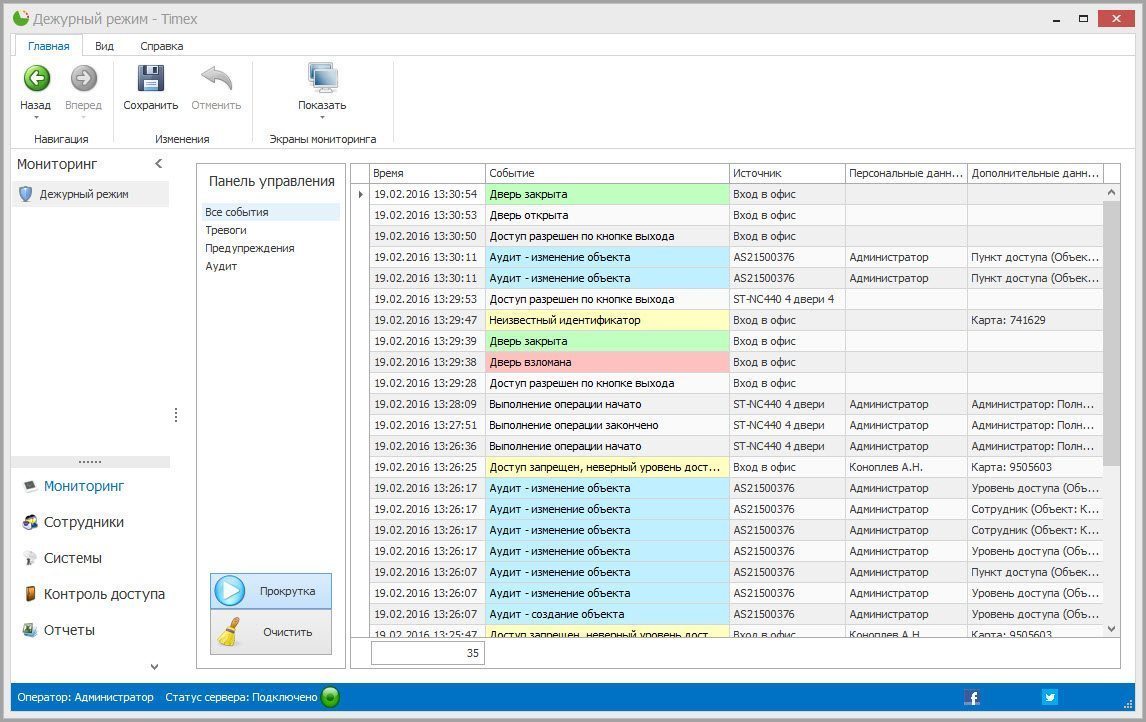Open Twitter icon in status bar

[x=1049, y=697]
